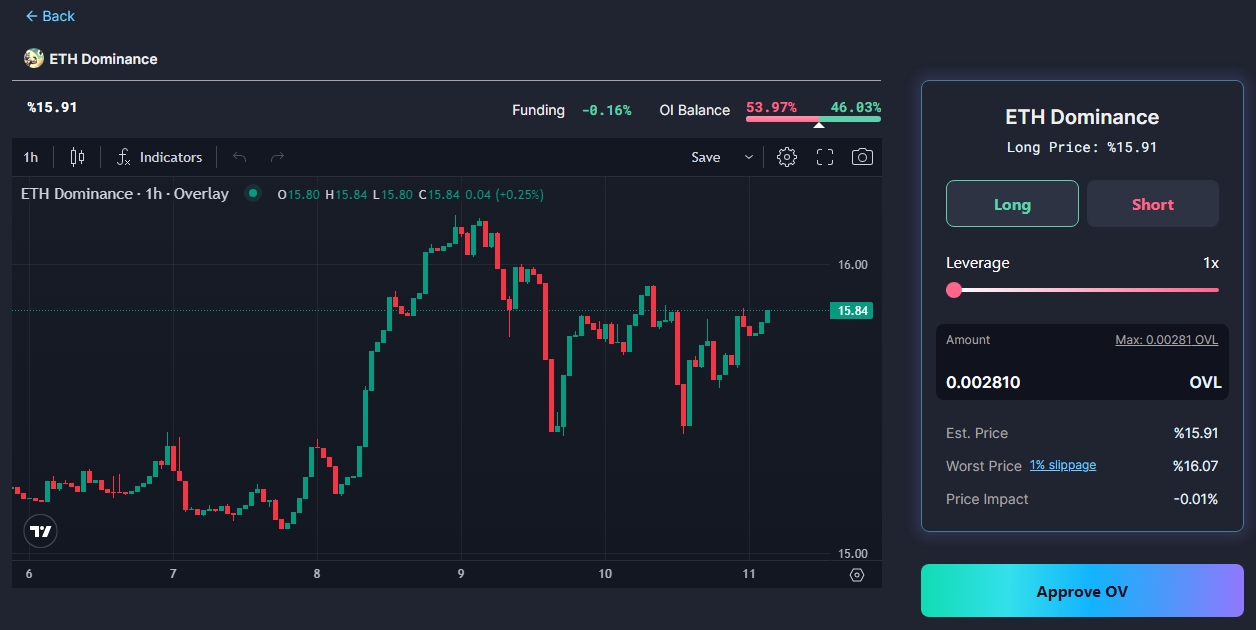Click the Approve OV button
This screenshot has width=1256, height=630.
[1082, 591]
